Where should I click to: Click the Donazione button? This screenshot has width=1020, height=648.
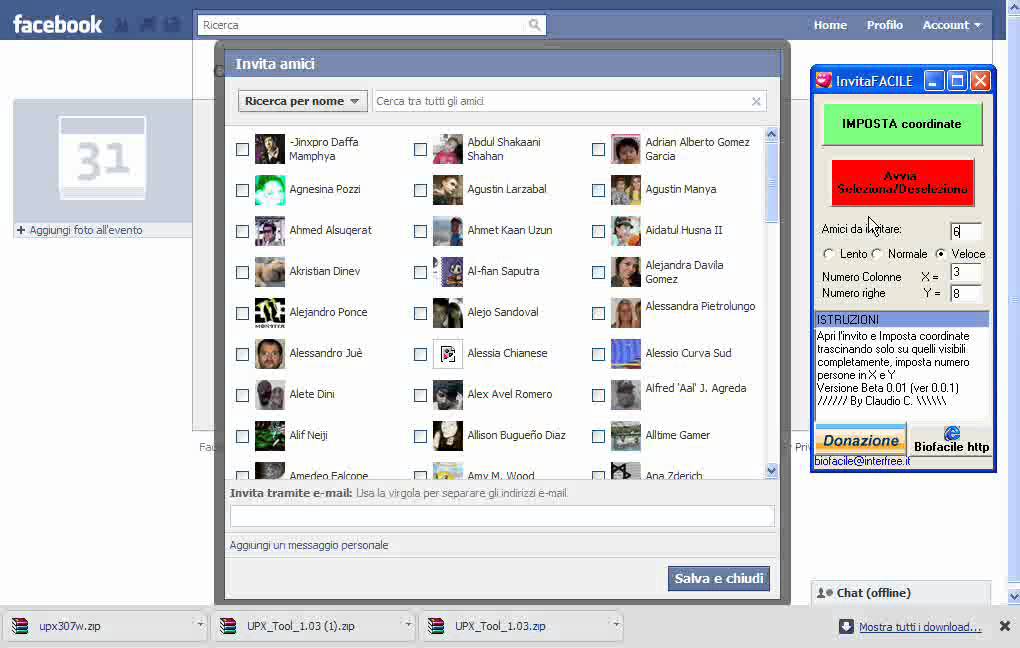[860, 440]
